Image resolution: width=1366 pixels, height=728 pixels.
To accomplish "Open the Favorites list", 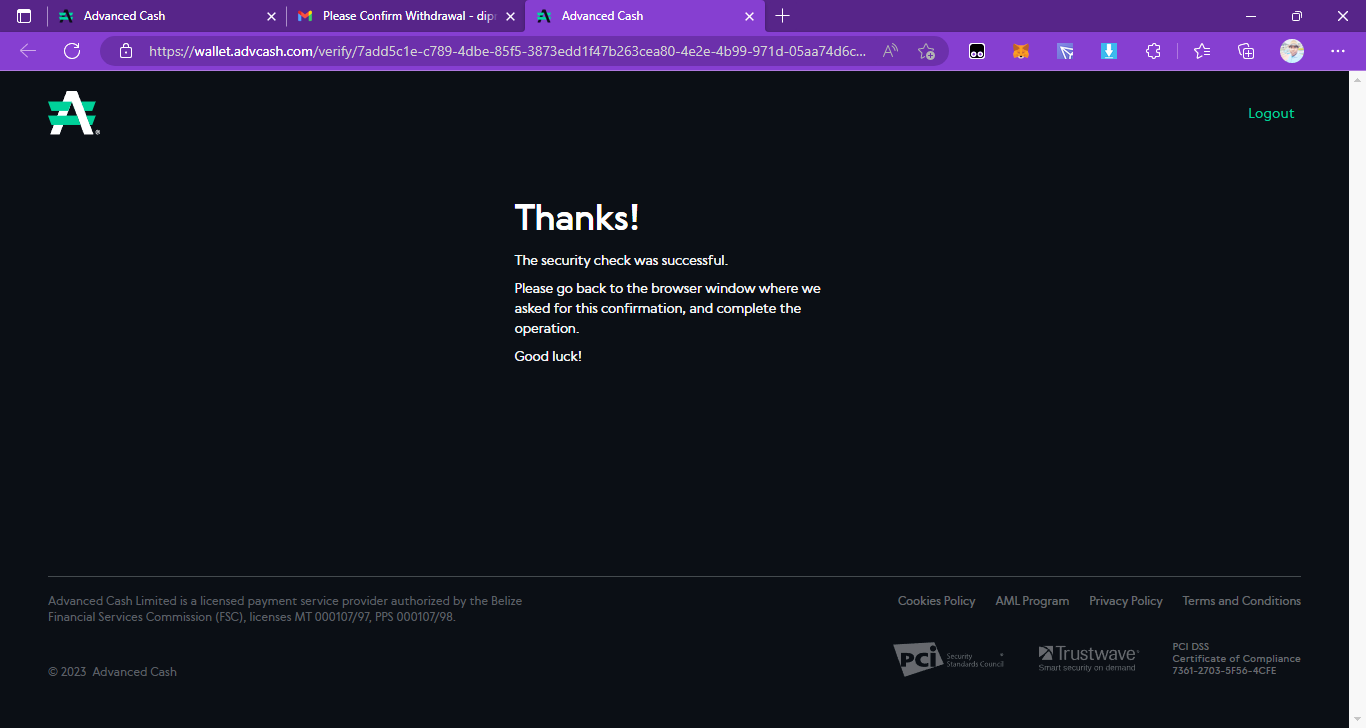I will (x=1202, y=51).
